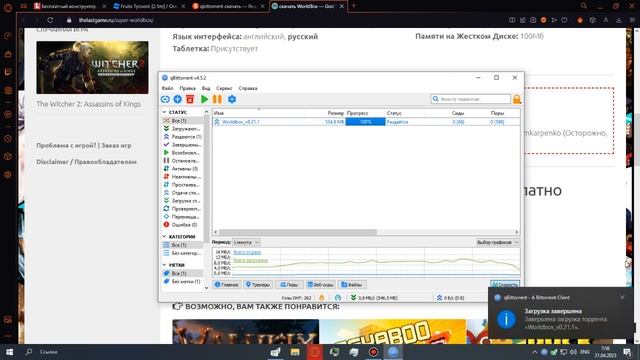Click the Сиды column header
Viewport: 640px width, 360px height.
click(458, 113)
